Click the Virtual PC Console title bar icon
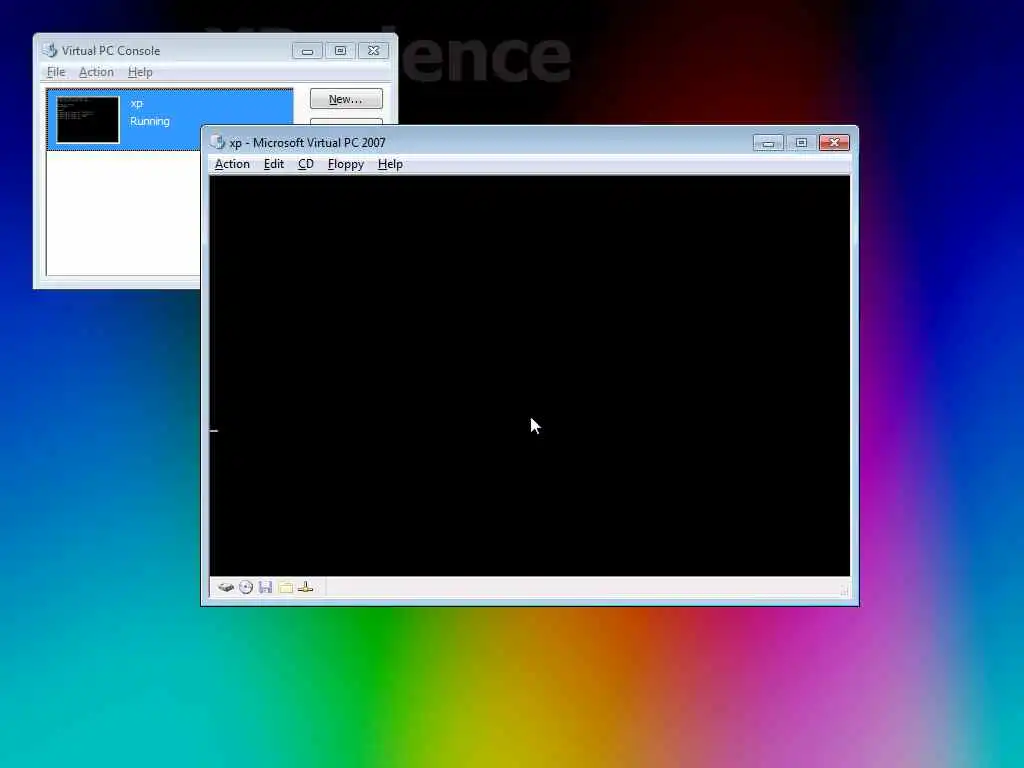Viewport: 1024px width, 768px height. pyautogui.click(x=50, y=50)
